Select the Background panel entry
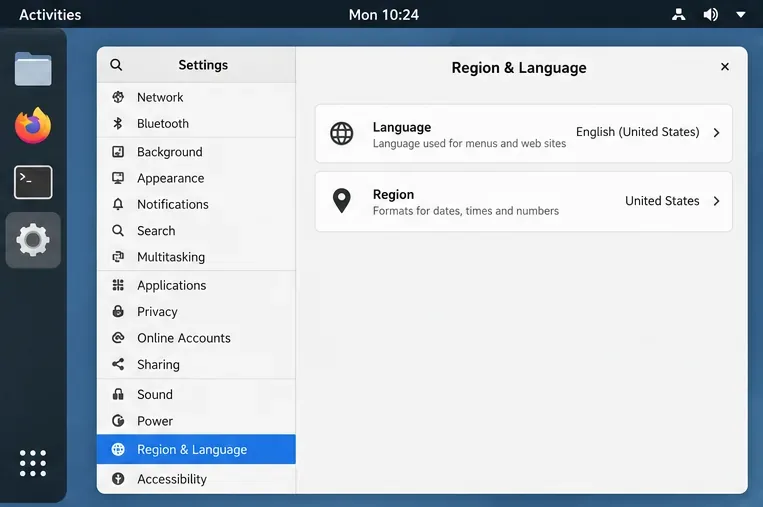 [x=196, y=151]
